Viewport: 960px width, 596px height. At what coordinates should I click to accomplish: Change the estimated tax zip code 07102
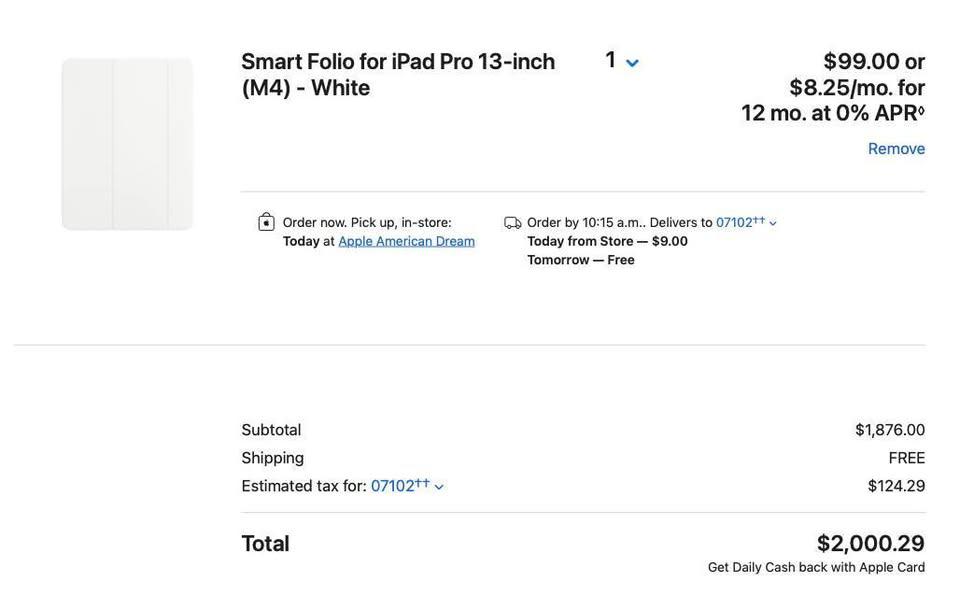pos(392,486)
